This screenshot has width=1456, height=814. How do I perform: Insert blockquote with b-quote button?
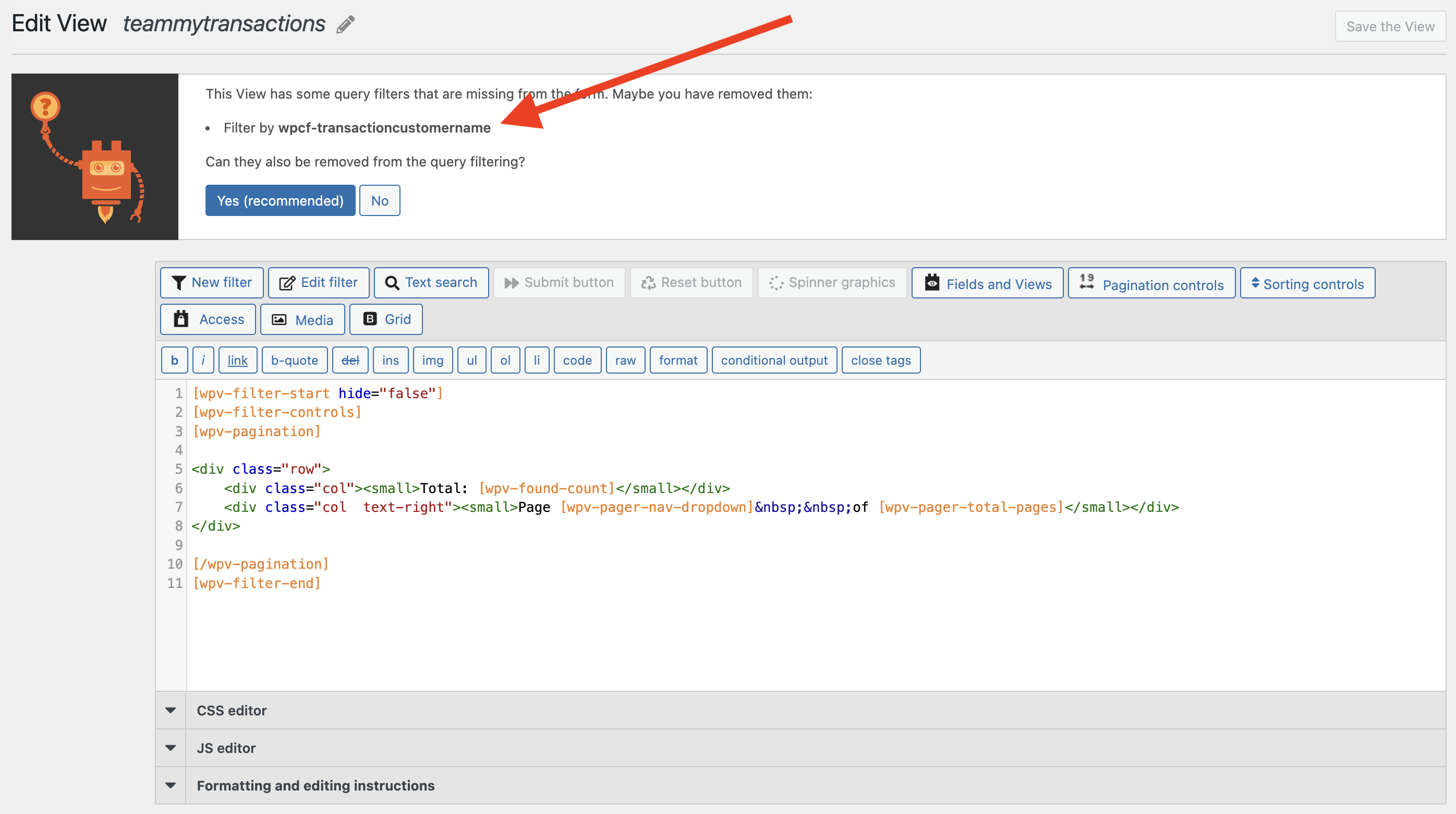coord(295,361)
